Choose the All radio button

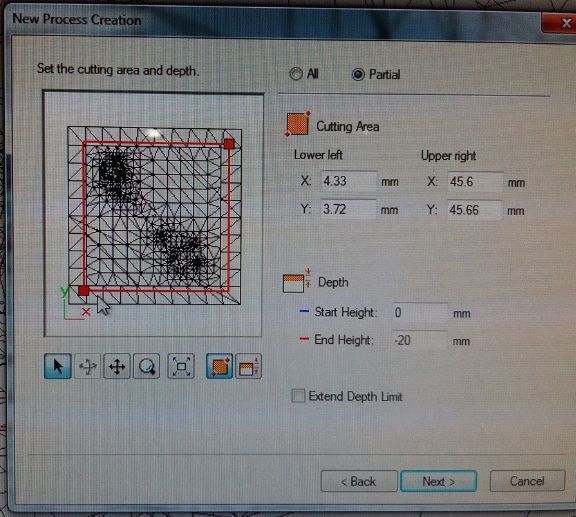296,74
